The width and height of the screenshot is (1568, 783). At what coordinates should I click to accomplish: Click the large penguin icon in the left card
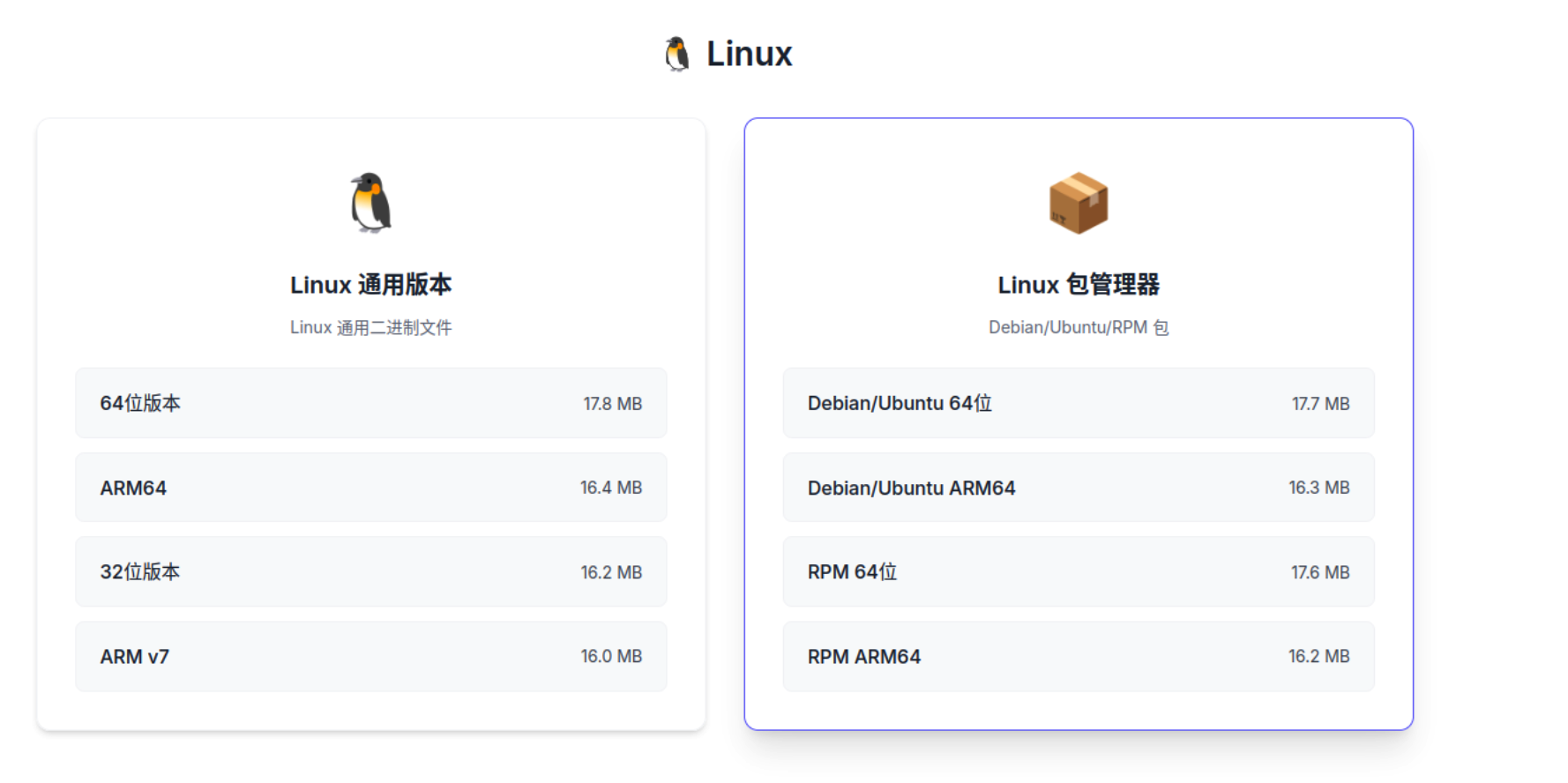(370, 203)
